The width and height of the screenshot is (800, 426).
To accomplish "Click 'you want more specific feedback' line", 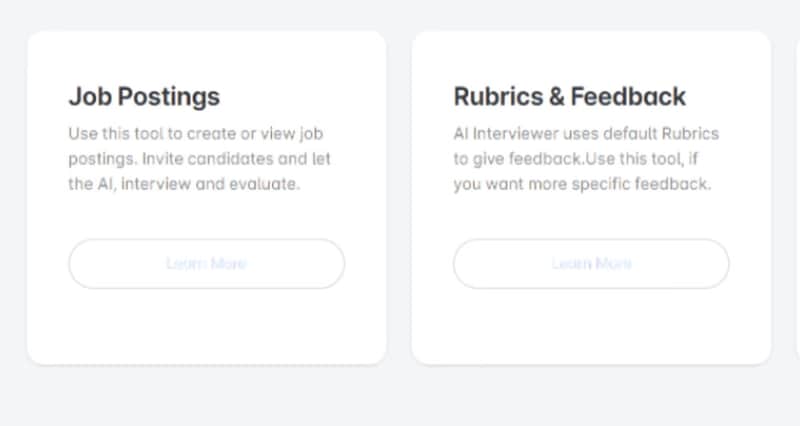I will click(581, 185).
